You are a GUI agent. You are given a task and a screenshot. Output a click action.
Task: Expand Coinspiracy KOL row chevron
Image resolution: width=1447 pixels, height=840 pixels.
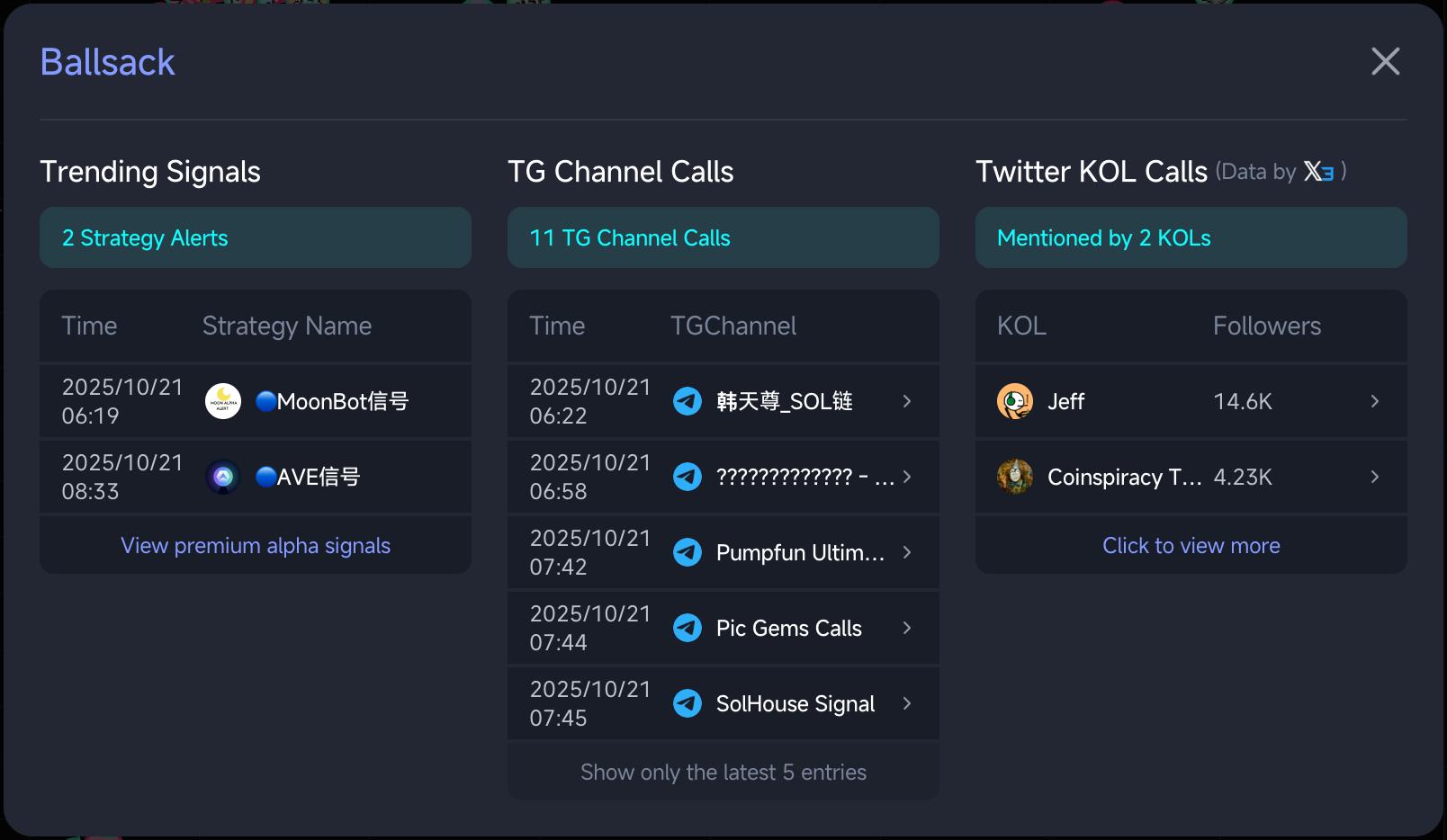[1375, 477]
